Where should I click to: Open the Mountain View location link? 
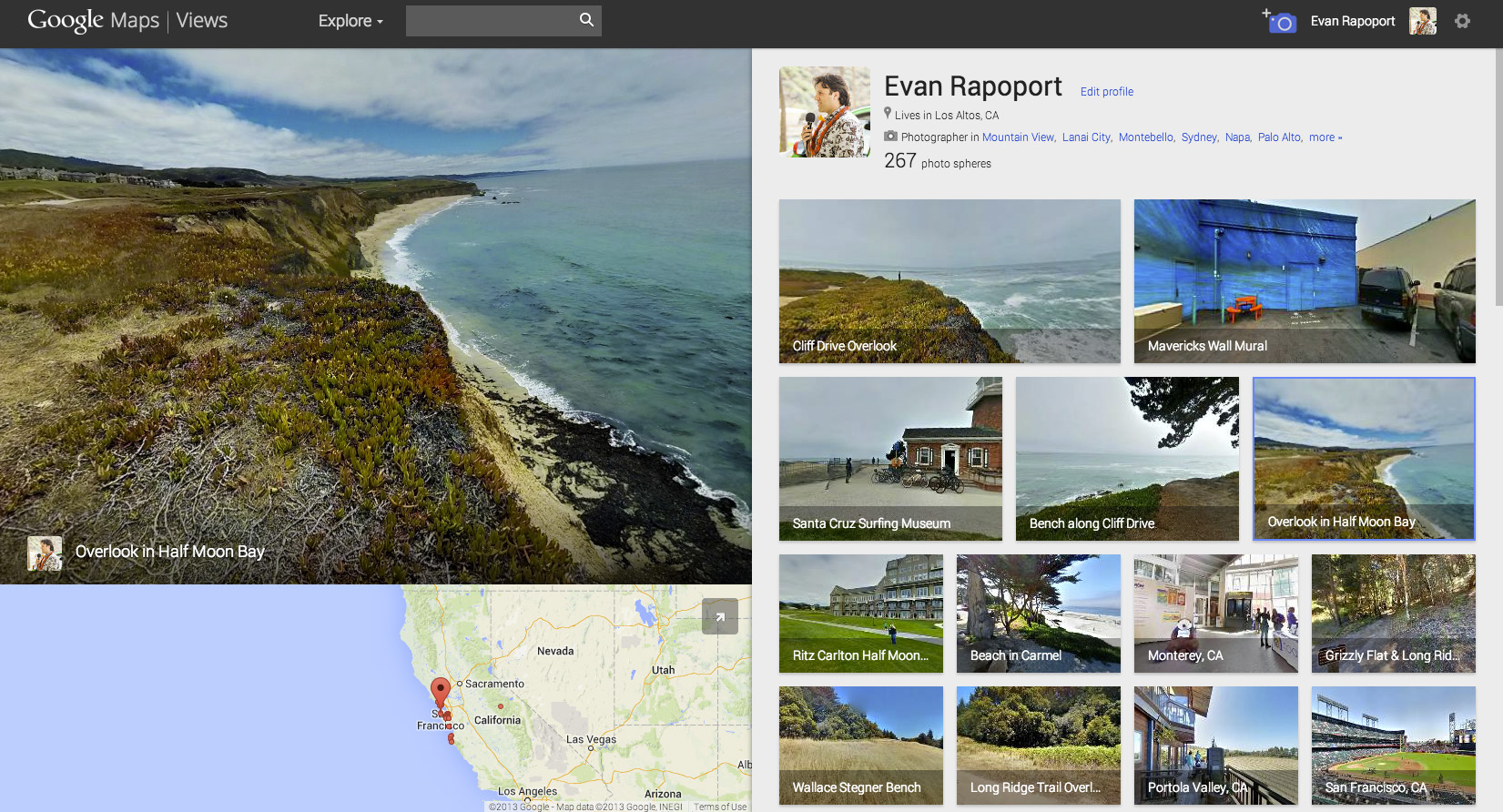[x=1018, y=137]
